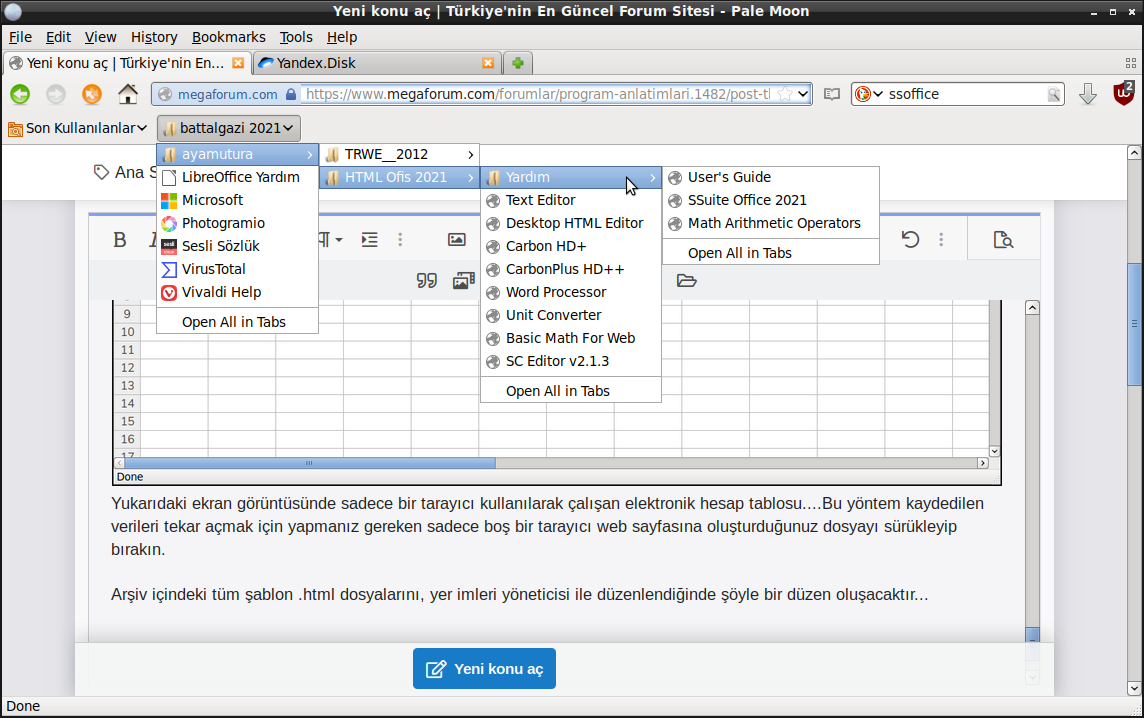
Task: Toggle bold formatting in editor
Action: 120,239
